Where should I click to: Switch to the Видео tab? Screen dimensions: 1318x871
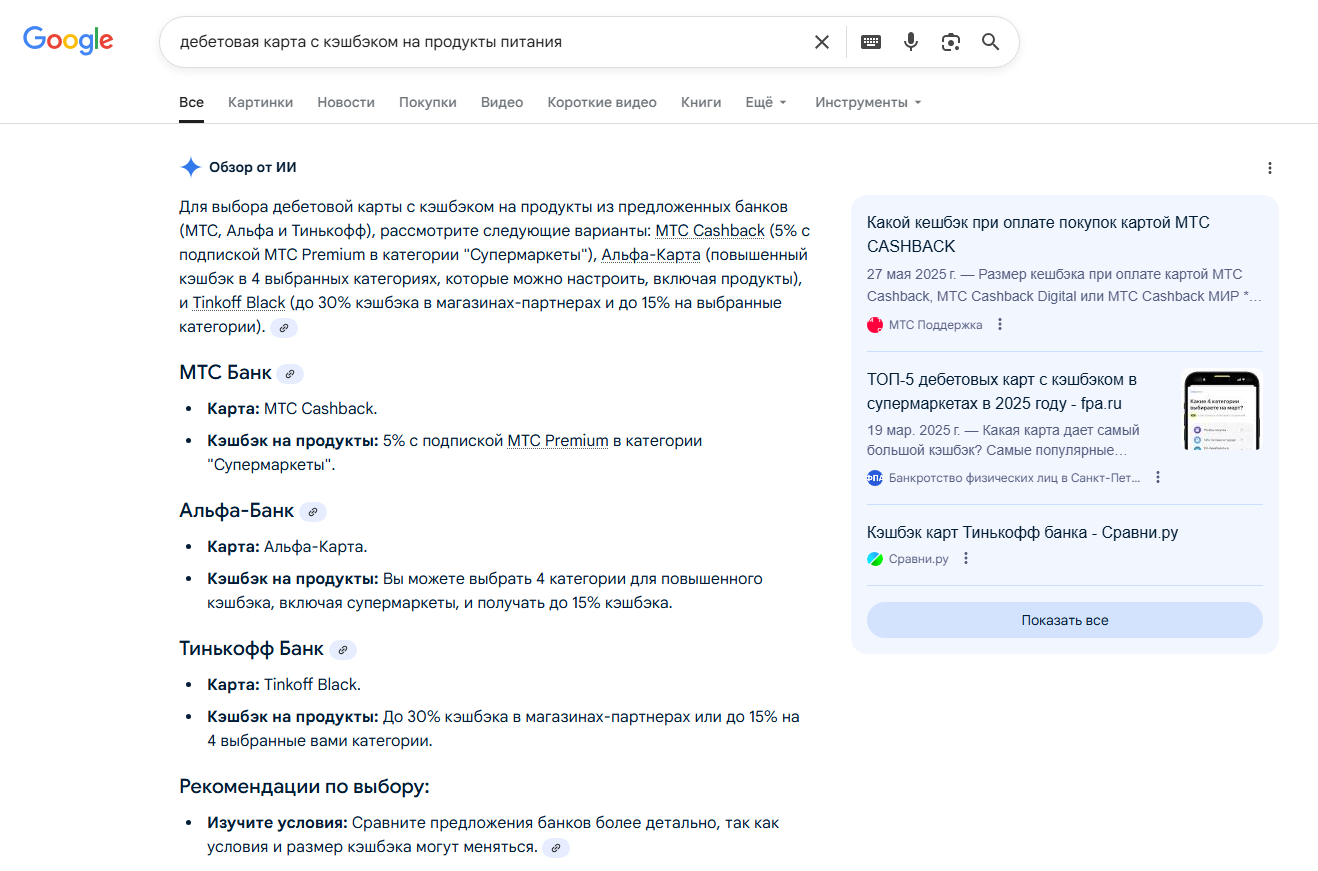502,102
